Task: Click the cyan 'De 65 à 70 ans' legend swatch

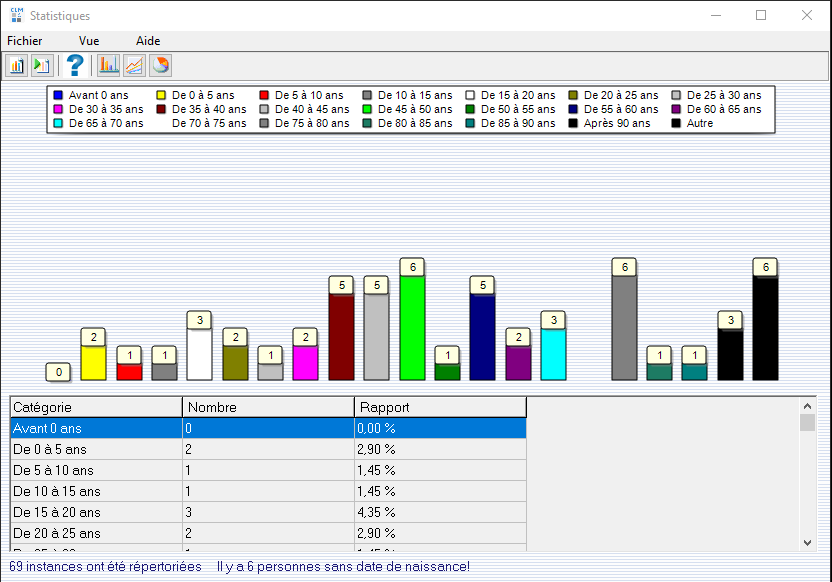Action: (58, 123)
